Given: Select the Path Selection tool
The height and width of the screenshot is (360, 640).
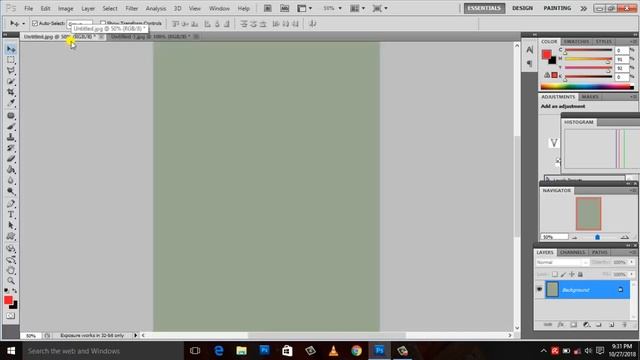Looking at the screenshot, I should (x=11, y=225).
